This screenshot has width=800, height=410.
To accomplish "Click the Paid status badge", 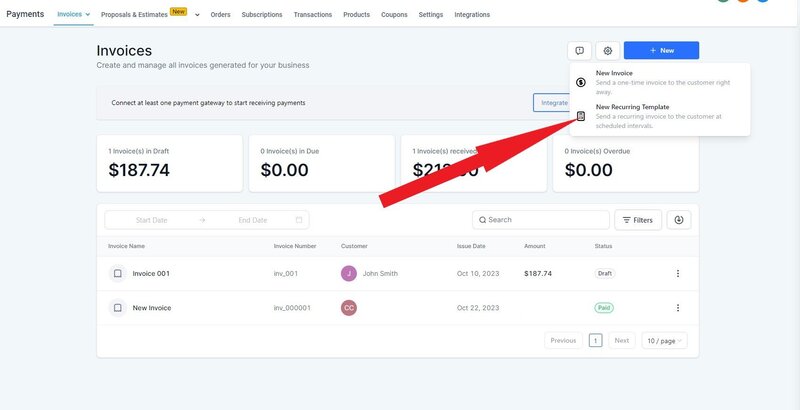I will (x=604, y=308).
